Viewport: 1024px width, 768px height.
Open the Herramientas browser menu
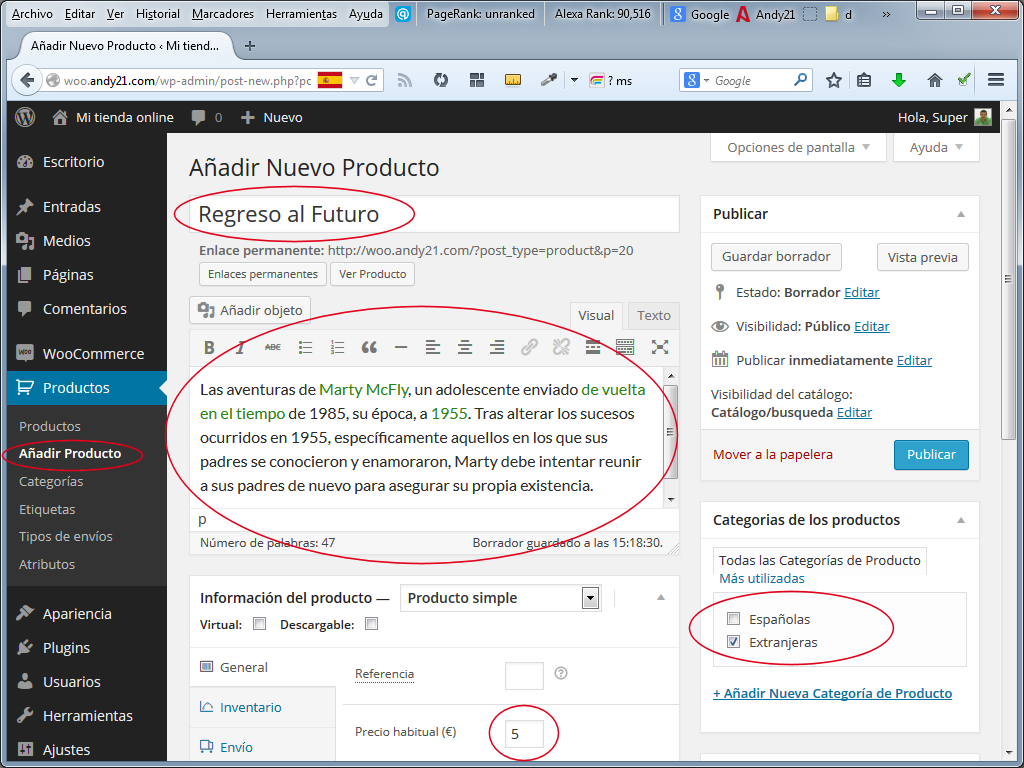coord(301,14)
